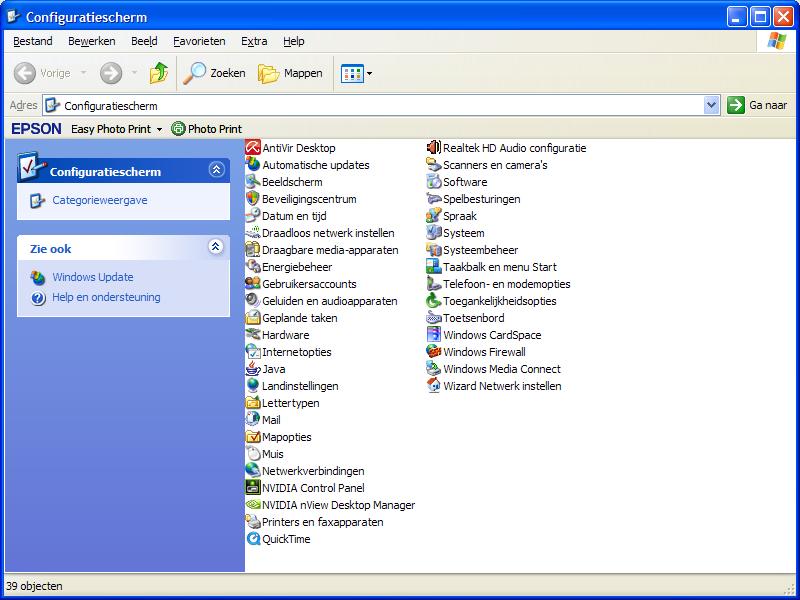Open Help en ondersteuning link
The width and height of the screenshot is (800, 600).
[x=106, y=297]
